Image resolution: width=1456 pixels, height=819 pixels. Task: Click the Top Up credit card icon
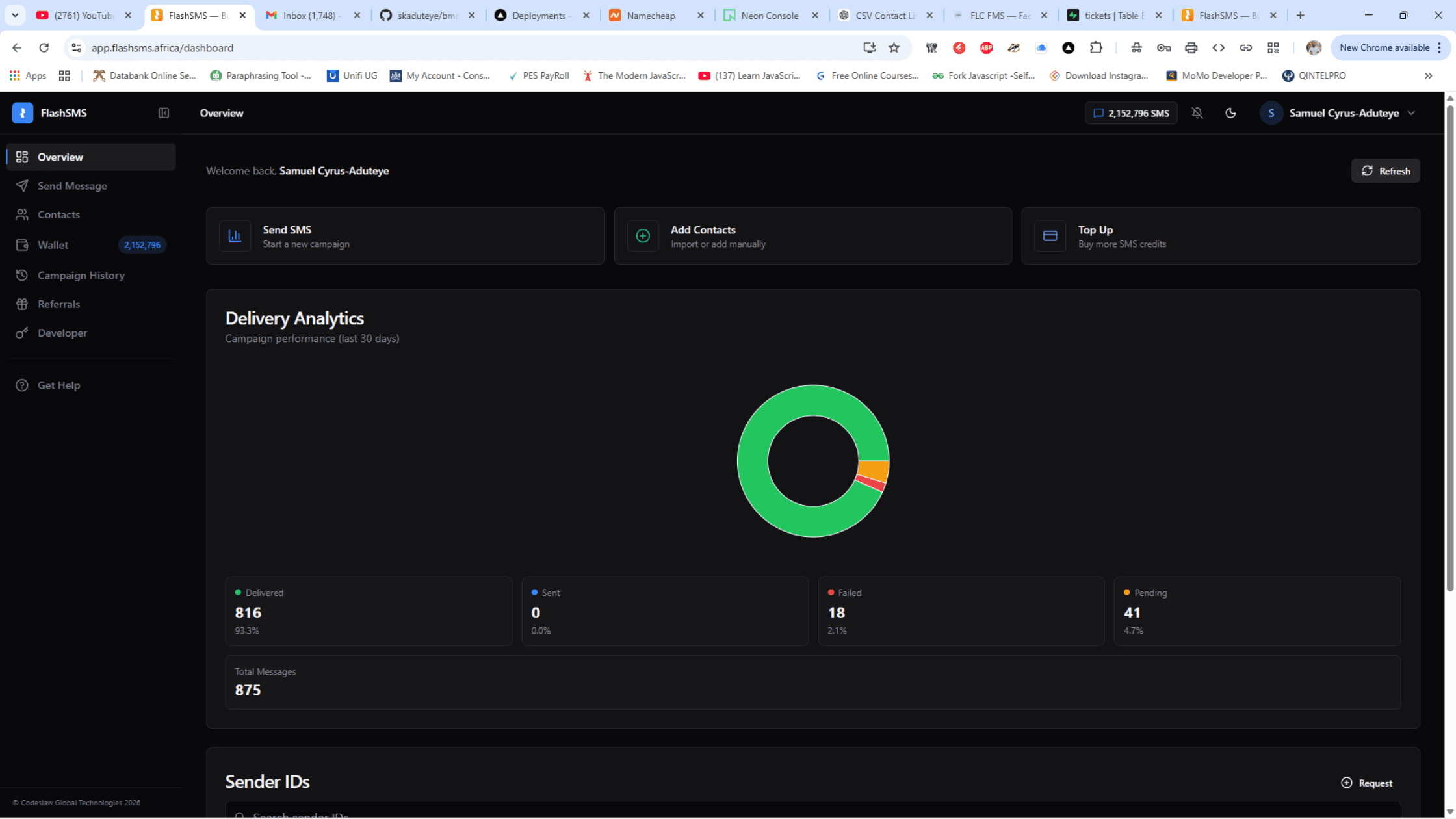(x=1050, y=236)
